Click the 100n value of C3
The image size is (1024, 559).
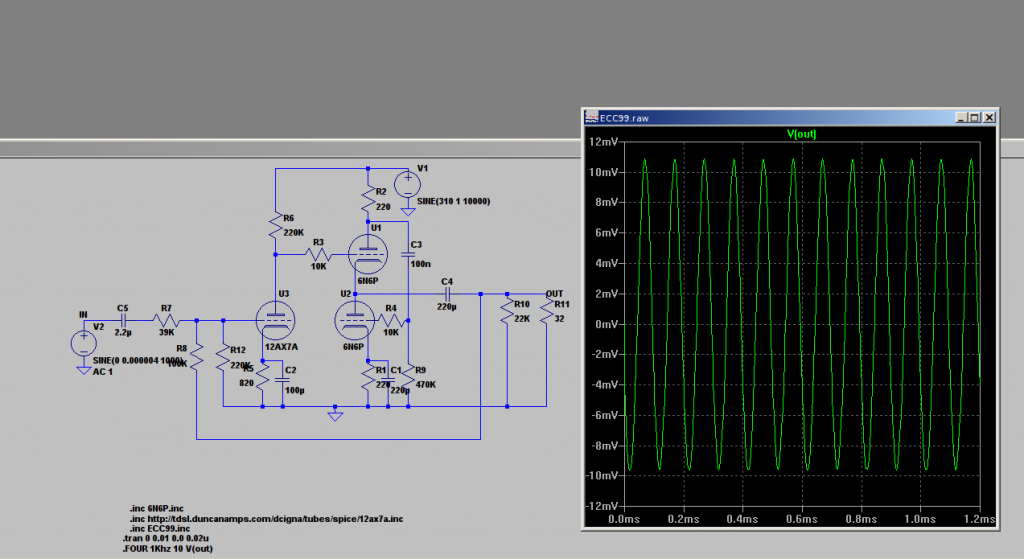[421, 264]
